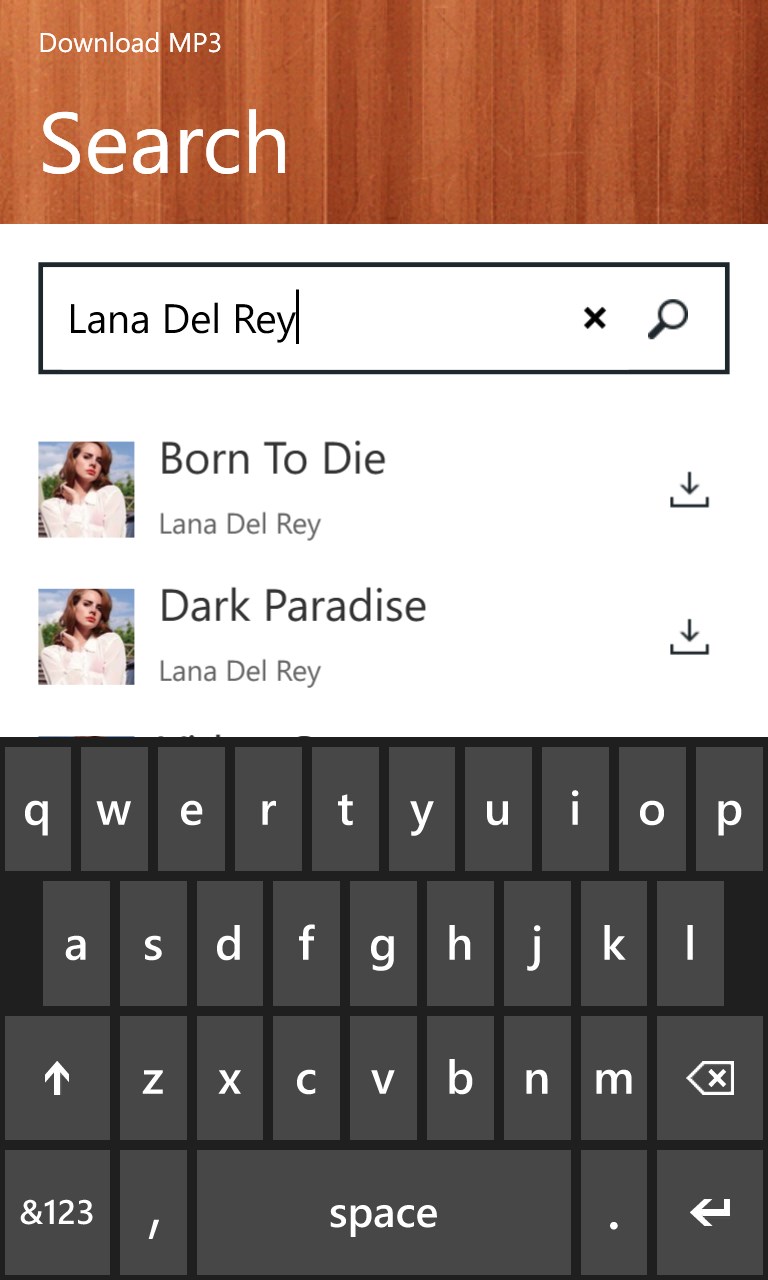Download the Born To Die song
768x1280 pixels.
point(689,490)
